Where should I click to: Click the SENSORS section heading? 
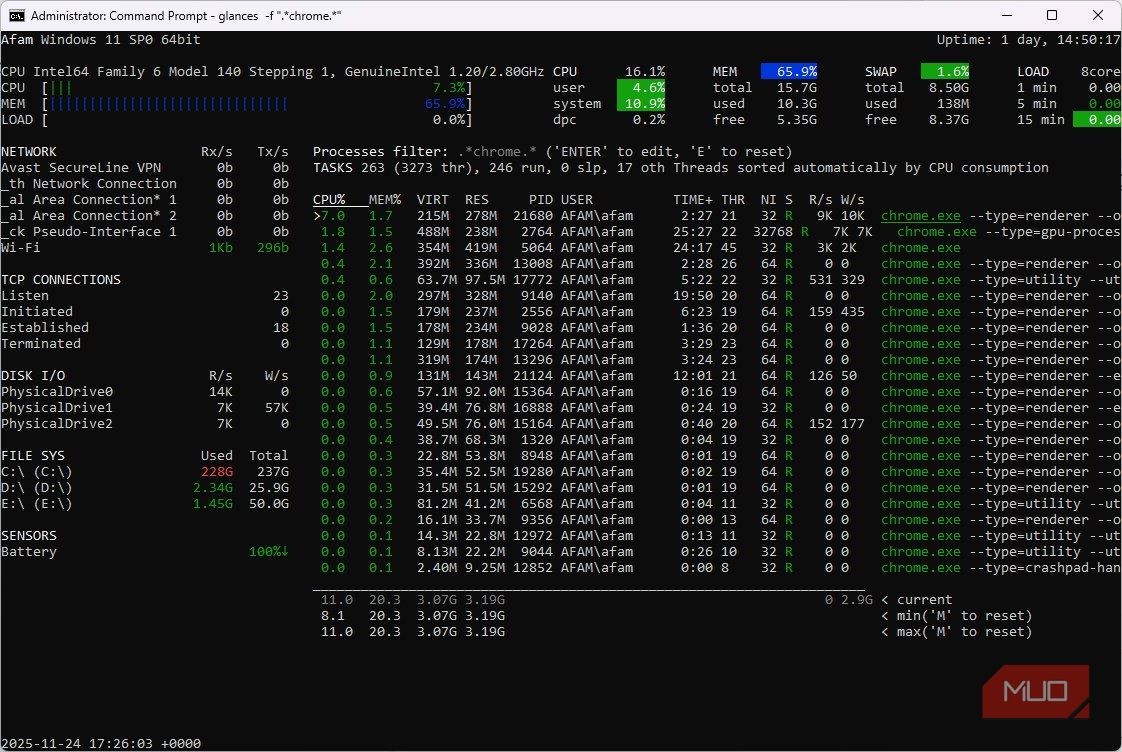(29, 536)
